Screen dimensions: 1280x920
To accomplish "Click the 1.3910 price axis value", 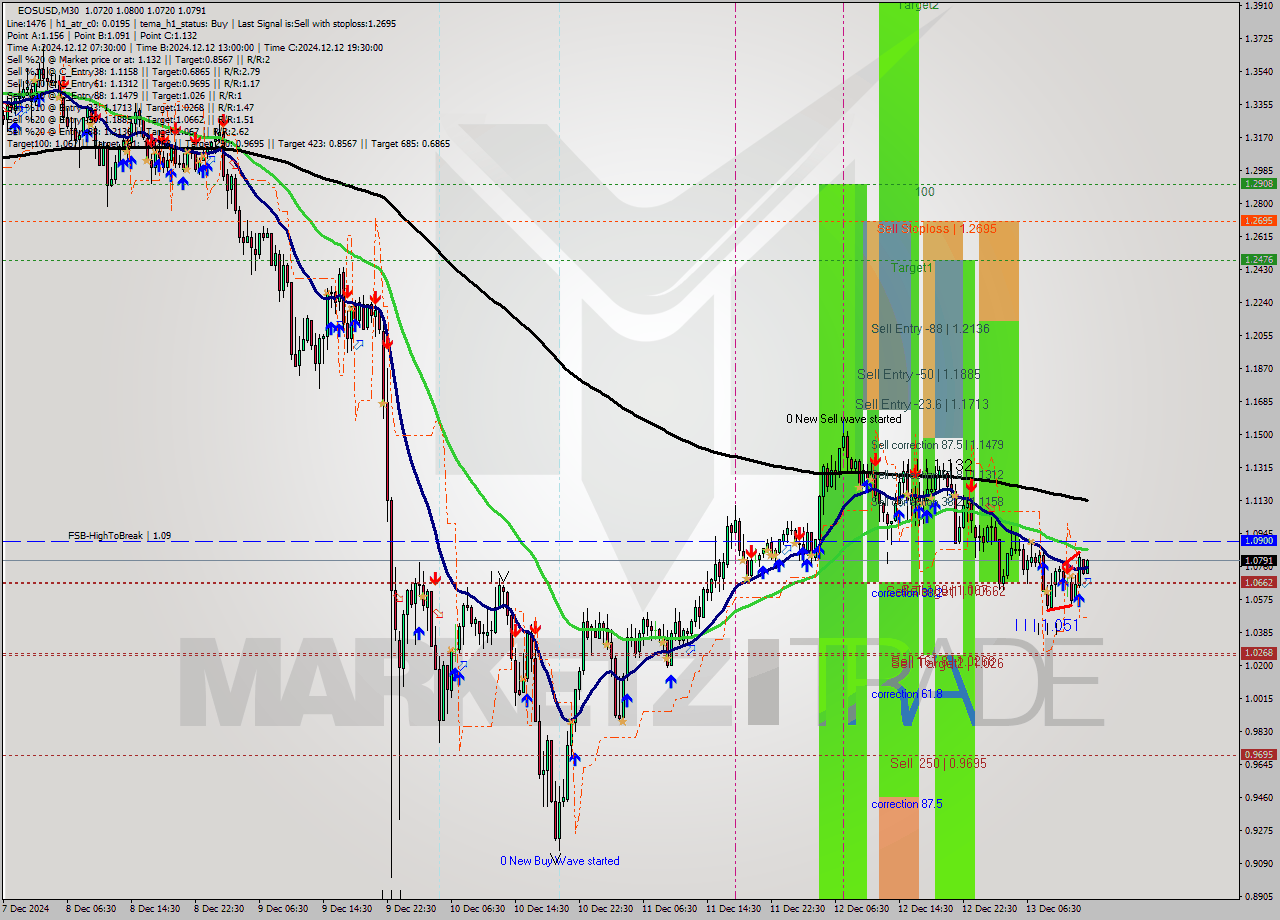I will (1258, 6).
